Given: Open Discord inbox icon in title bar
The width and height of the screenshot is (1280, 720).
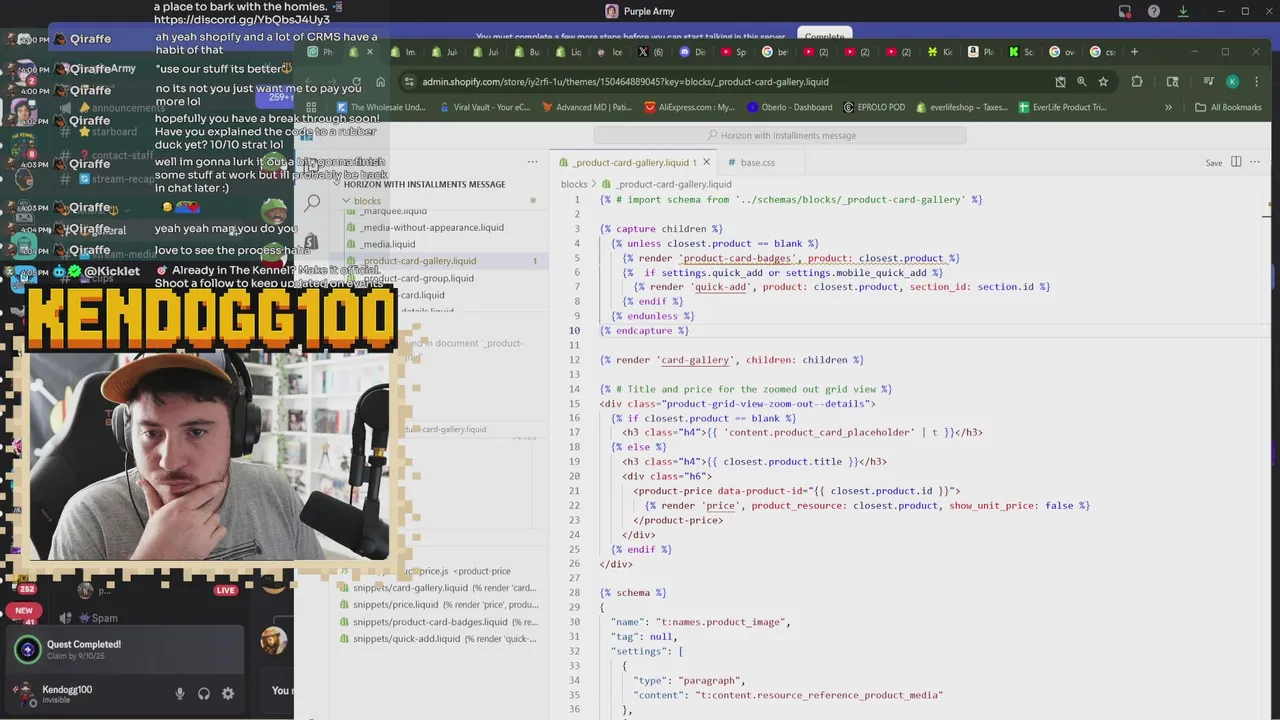Looking at the screenshot, I should [x=1125, y=11].
